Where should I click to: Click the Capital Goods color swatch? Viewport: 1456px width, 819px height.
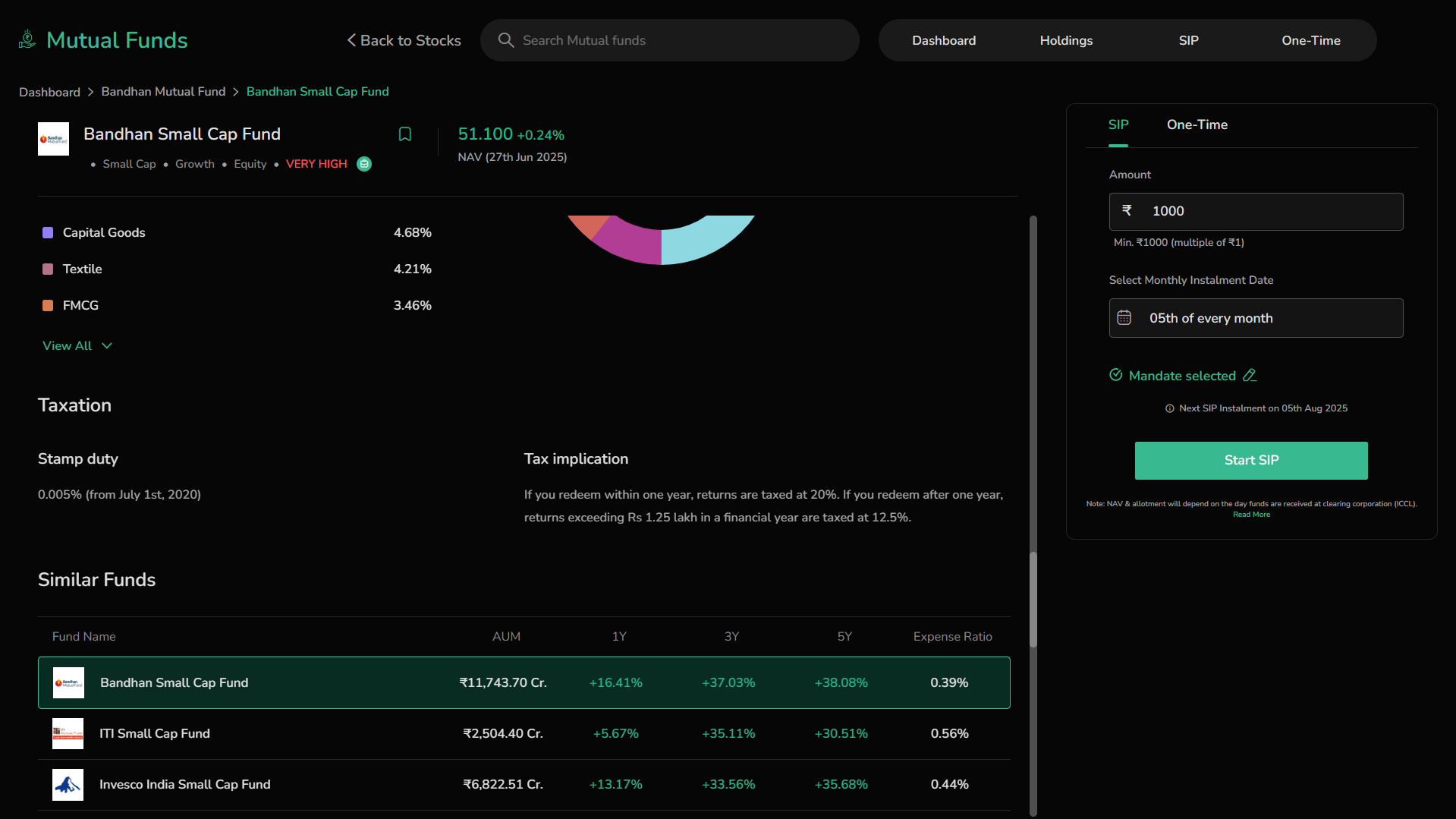click(x=48, y=233)
